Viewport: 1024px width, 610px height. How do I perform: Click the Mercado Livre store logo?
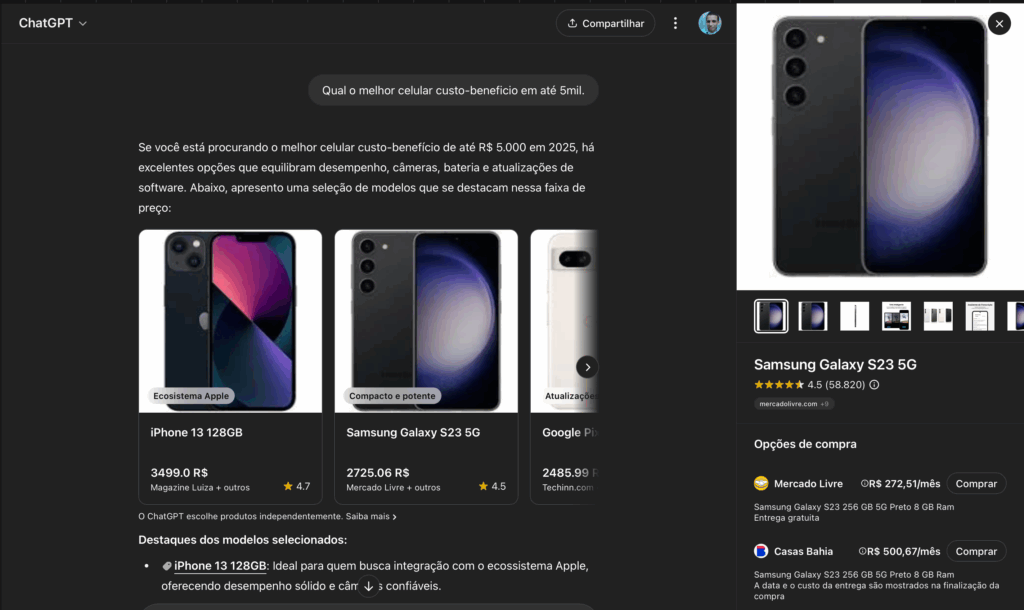coord(761,484)
